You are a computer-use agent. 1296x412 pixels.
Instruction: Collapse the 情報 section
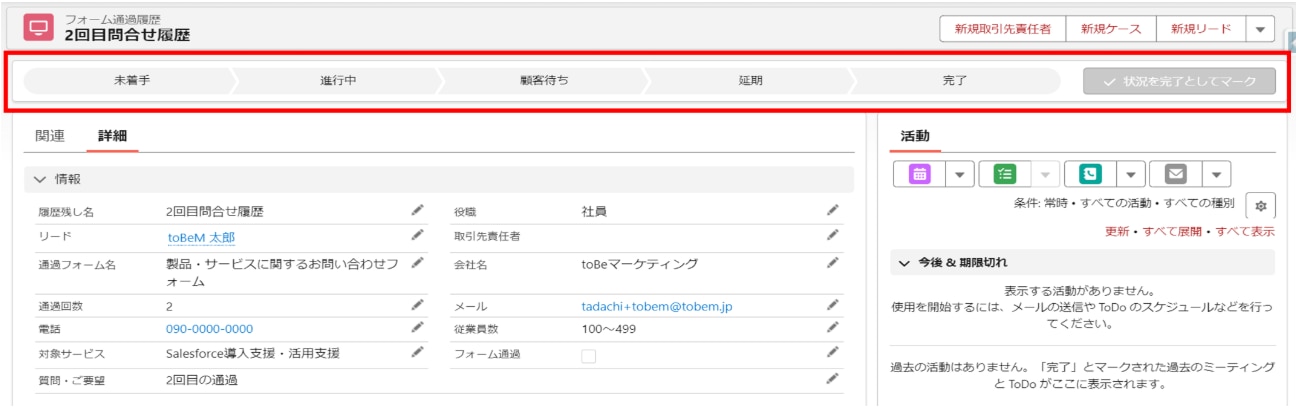tap(40, 179)
